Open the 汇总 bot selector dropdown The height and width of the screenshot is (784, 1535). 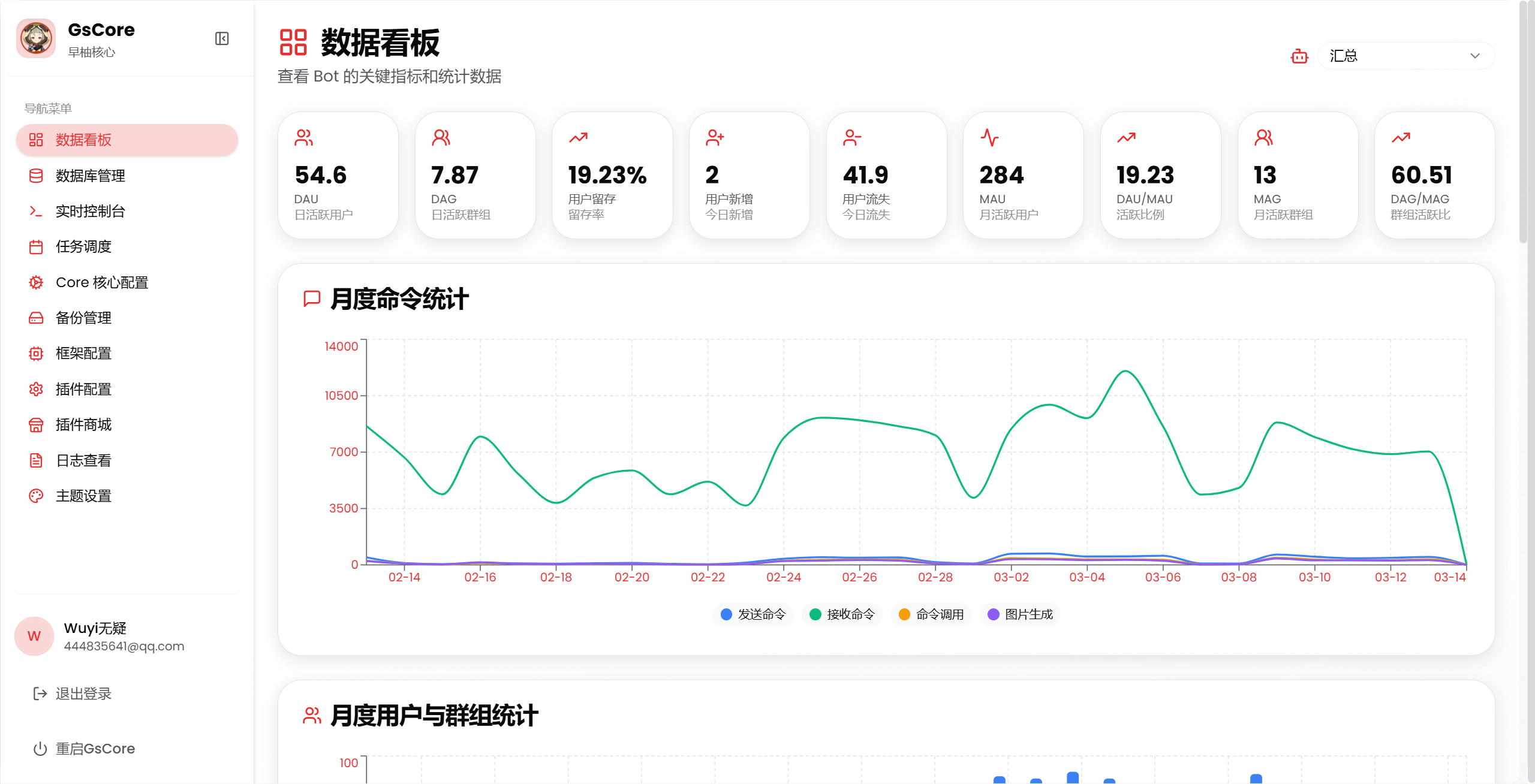[x=1397, y=56]
